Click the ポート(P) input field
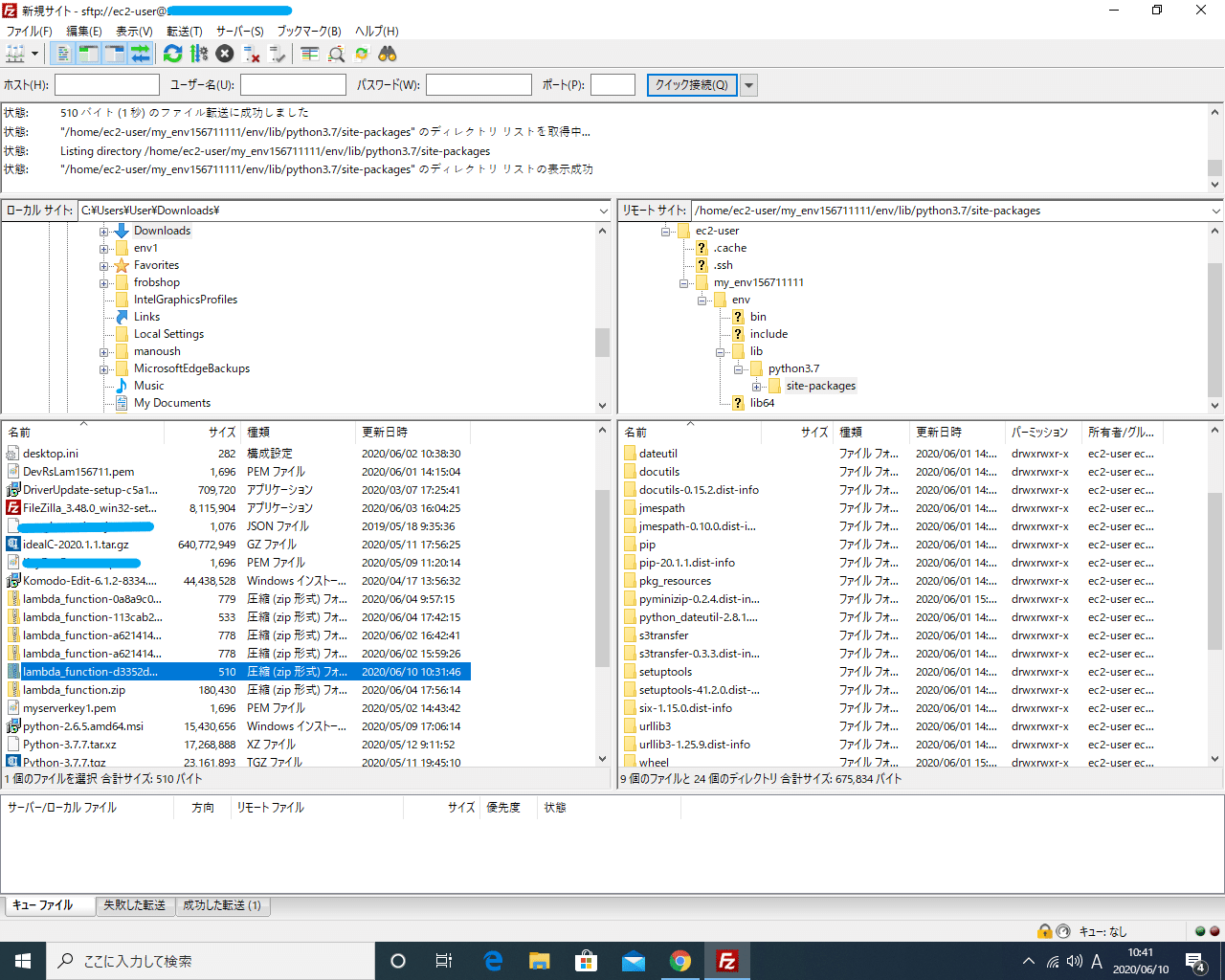Viewport: 1225px width, 980px height. 612,85
